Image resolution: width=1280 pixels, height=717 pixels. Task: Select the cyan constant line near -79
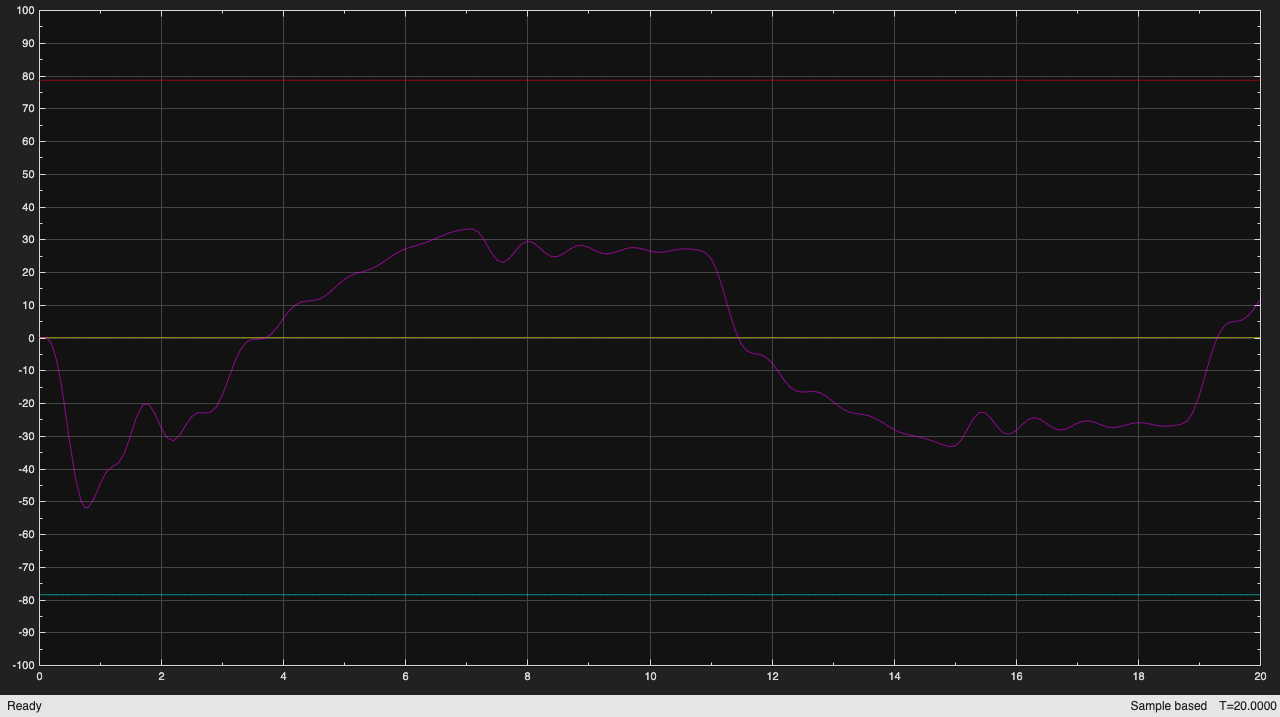point(649,595)
